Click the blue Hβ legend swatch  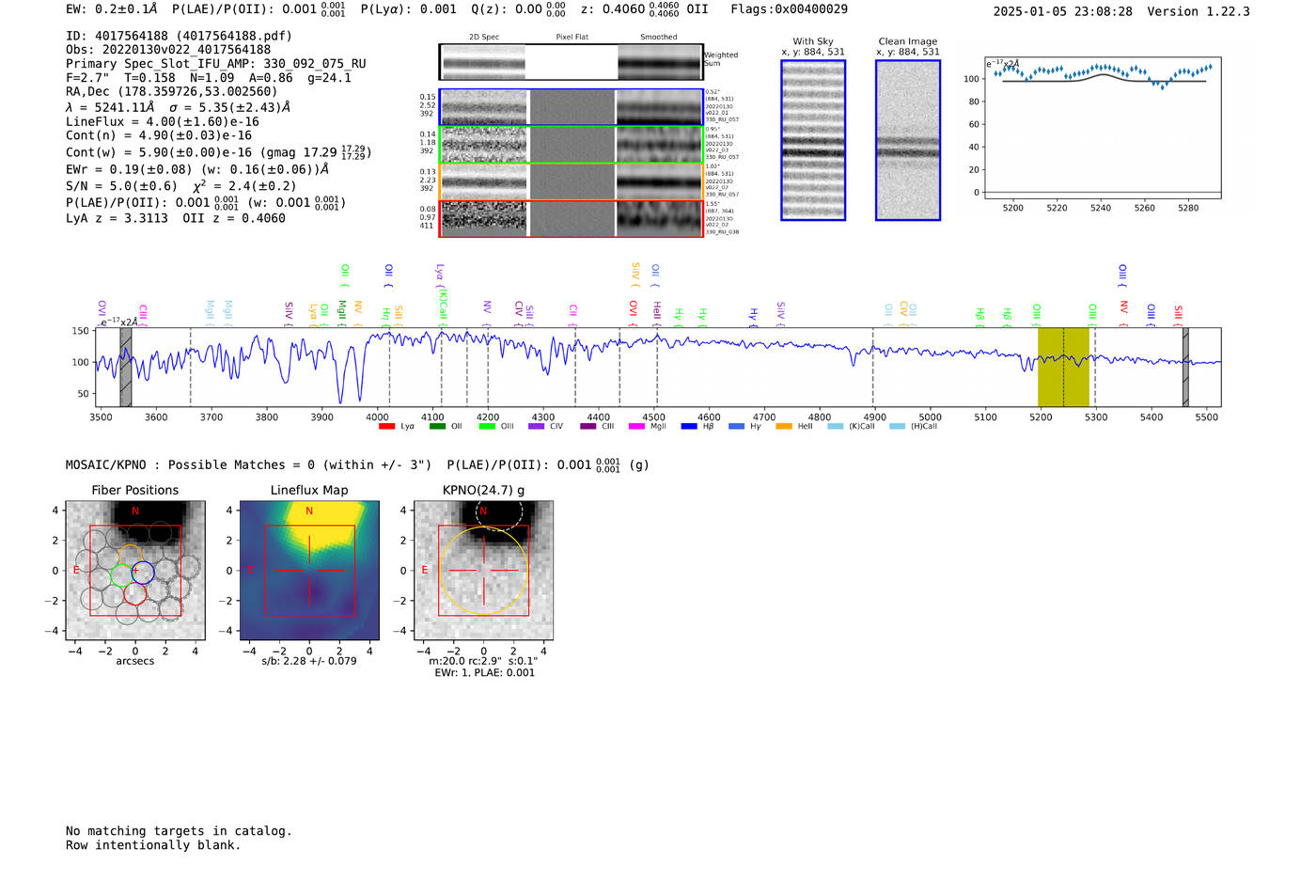(x=689, y=427)
